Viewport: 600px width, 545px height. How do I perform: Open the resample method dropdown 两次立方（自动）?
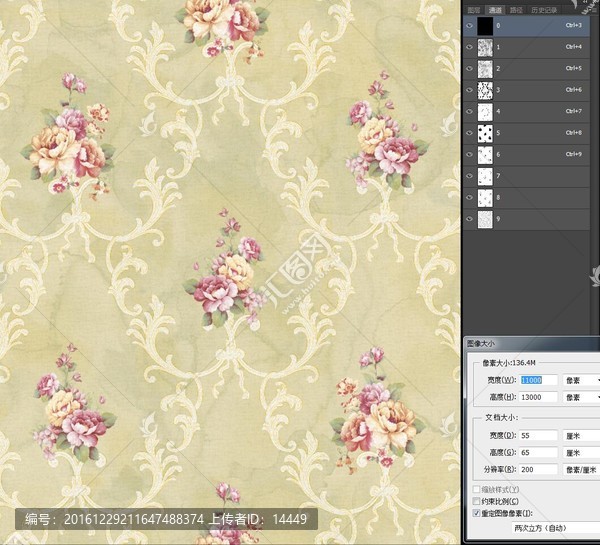click(x=556, y=528)
